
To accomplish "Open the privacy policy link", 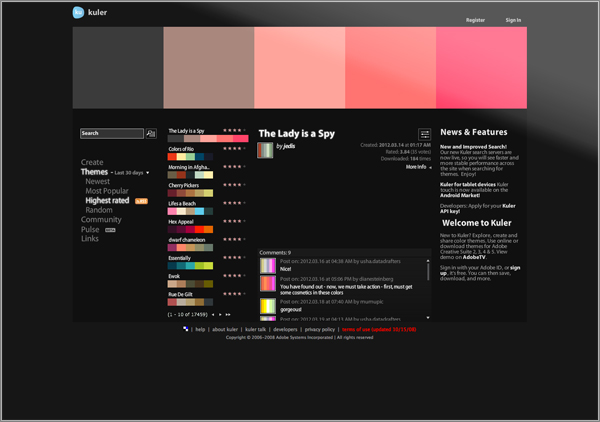I will click(x=320, y=329).
